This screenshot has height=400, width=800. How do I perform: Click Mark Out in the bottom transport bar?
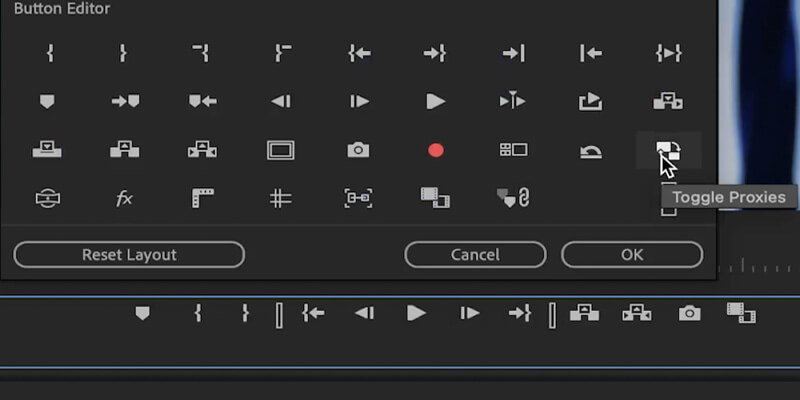pyautogui.click(x=245, y=313)
